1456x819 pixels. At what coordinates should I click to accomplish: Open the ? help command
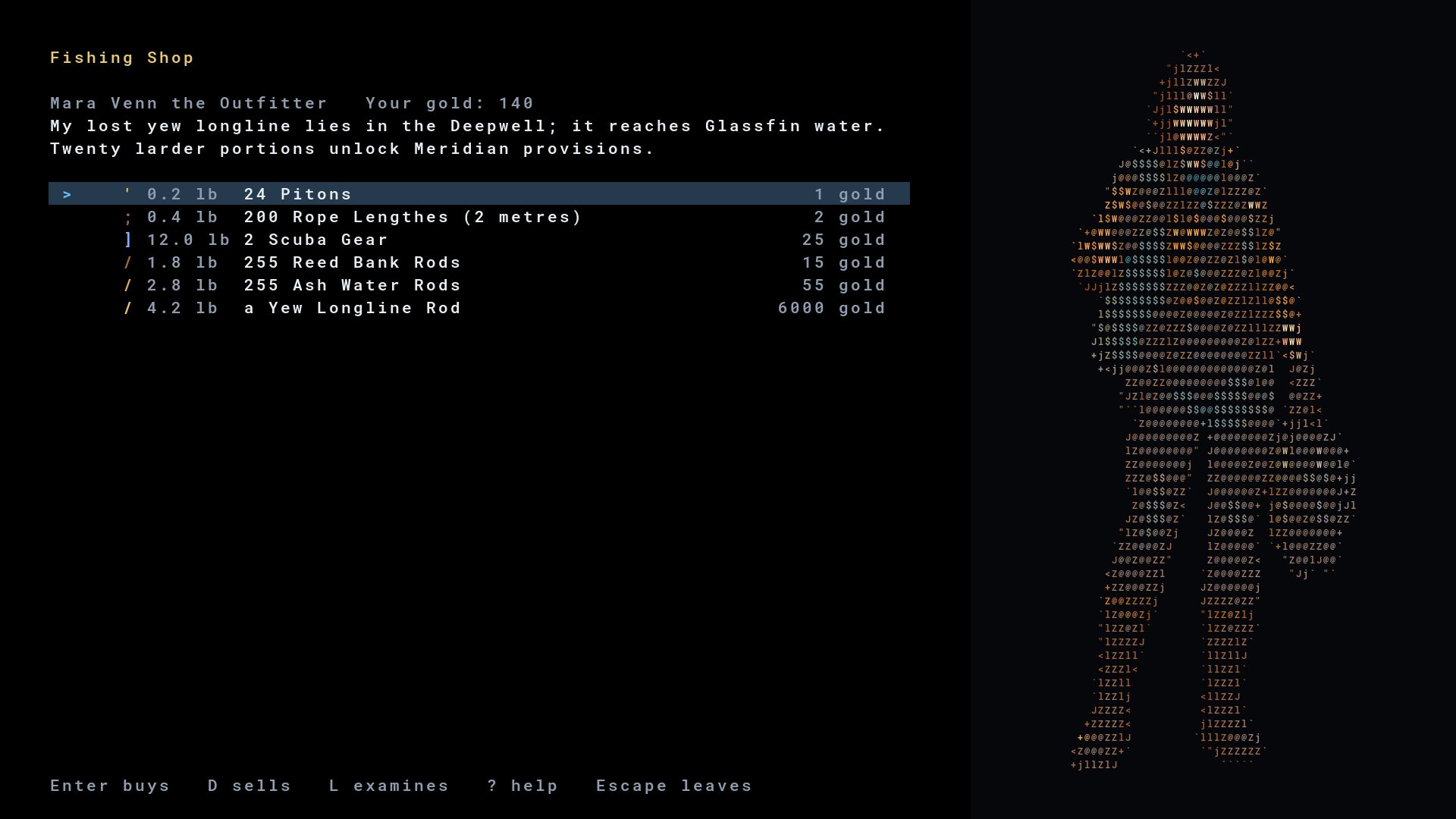[x=522, y=786]
